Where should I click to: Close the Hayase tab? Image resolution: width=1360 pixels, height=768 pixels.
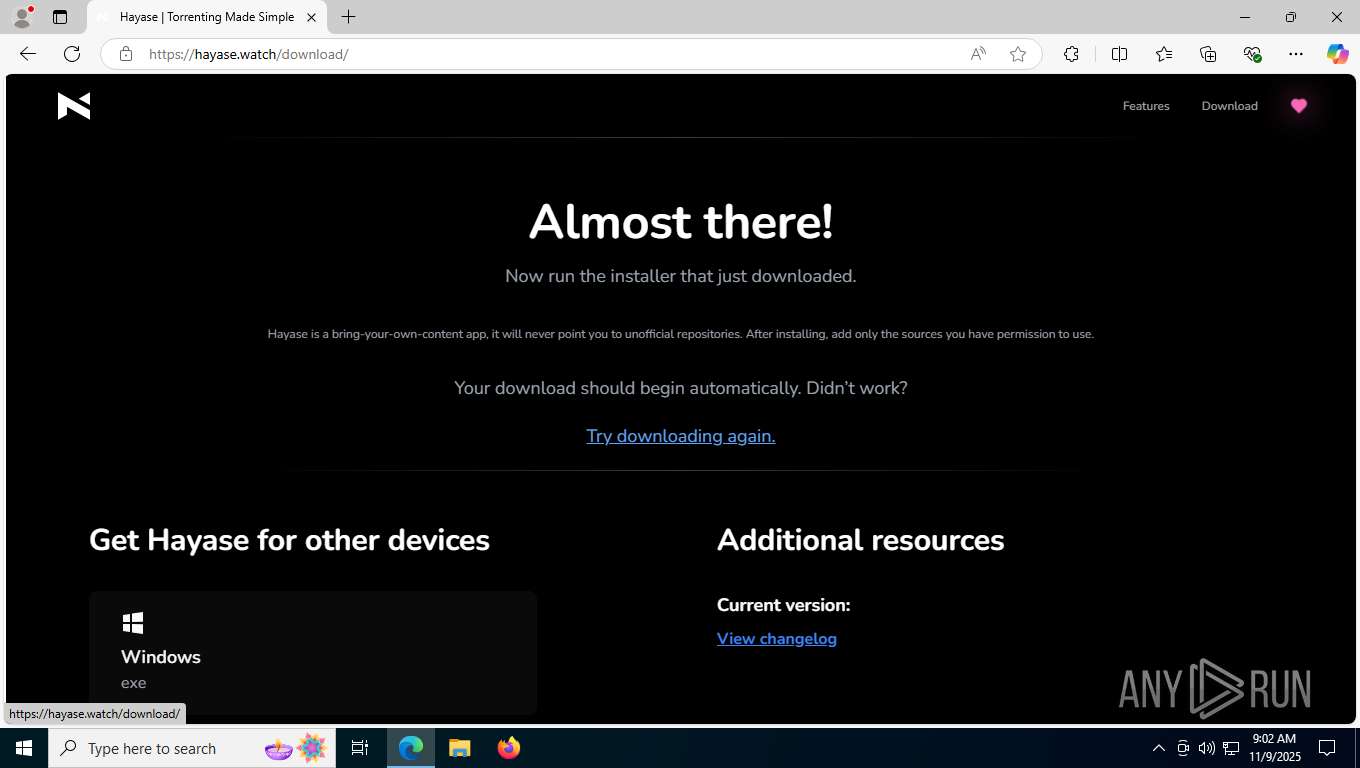[x=311, y=17]
